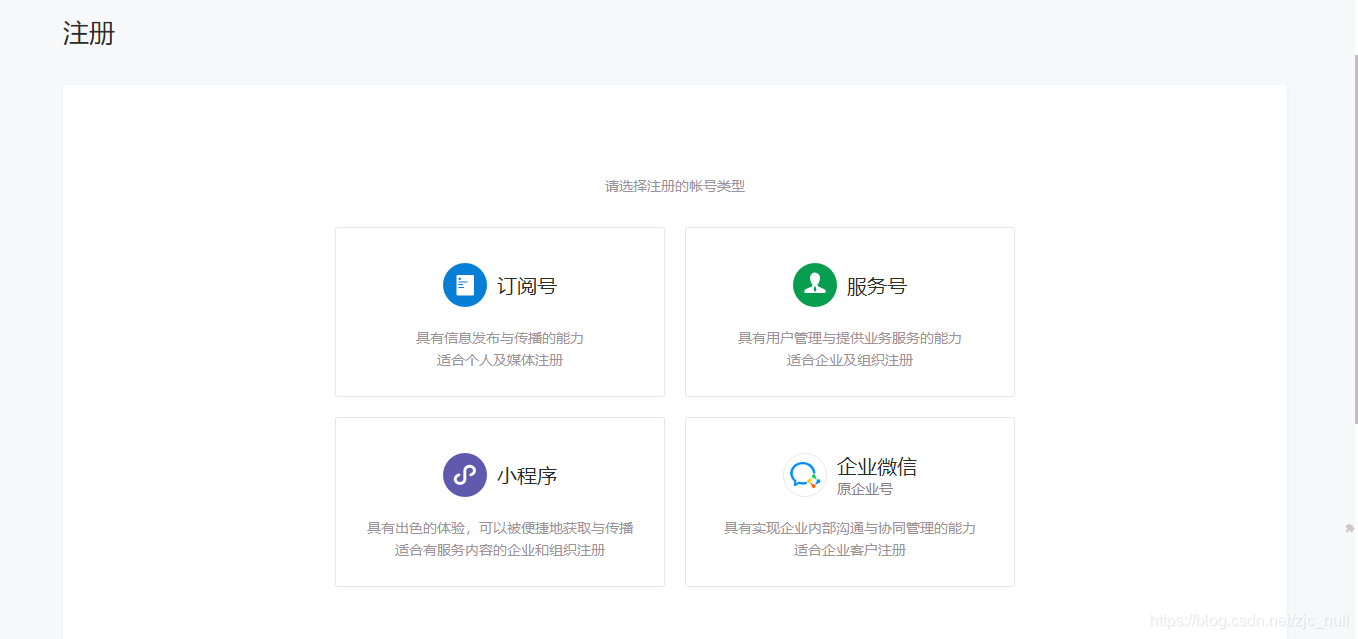Screen dimensions: 1358x639
Task: Select the 订阅号 account type title
Action: (527, 286)
